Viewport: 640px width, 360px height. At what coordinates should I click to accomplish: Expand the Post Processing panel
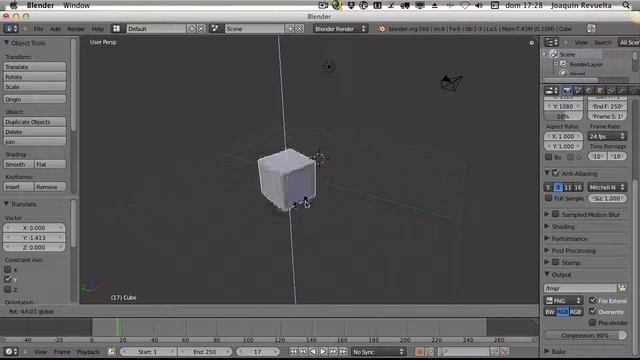pos(573,251)
